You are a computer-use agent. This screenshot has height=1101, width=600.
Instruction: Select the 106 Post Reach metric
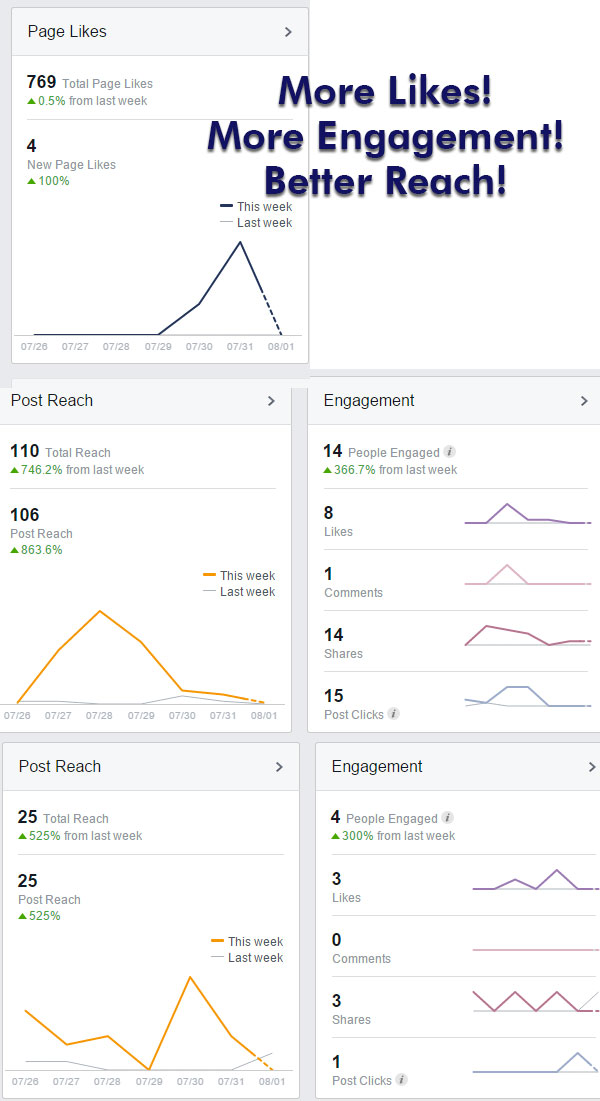click(25, 515)
